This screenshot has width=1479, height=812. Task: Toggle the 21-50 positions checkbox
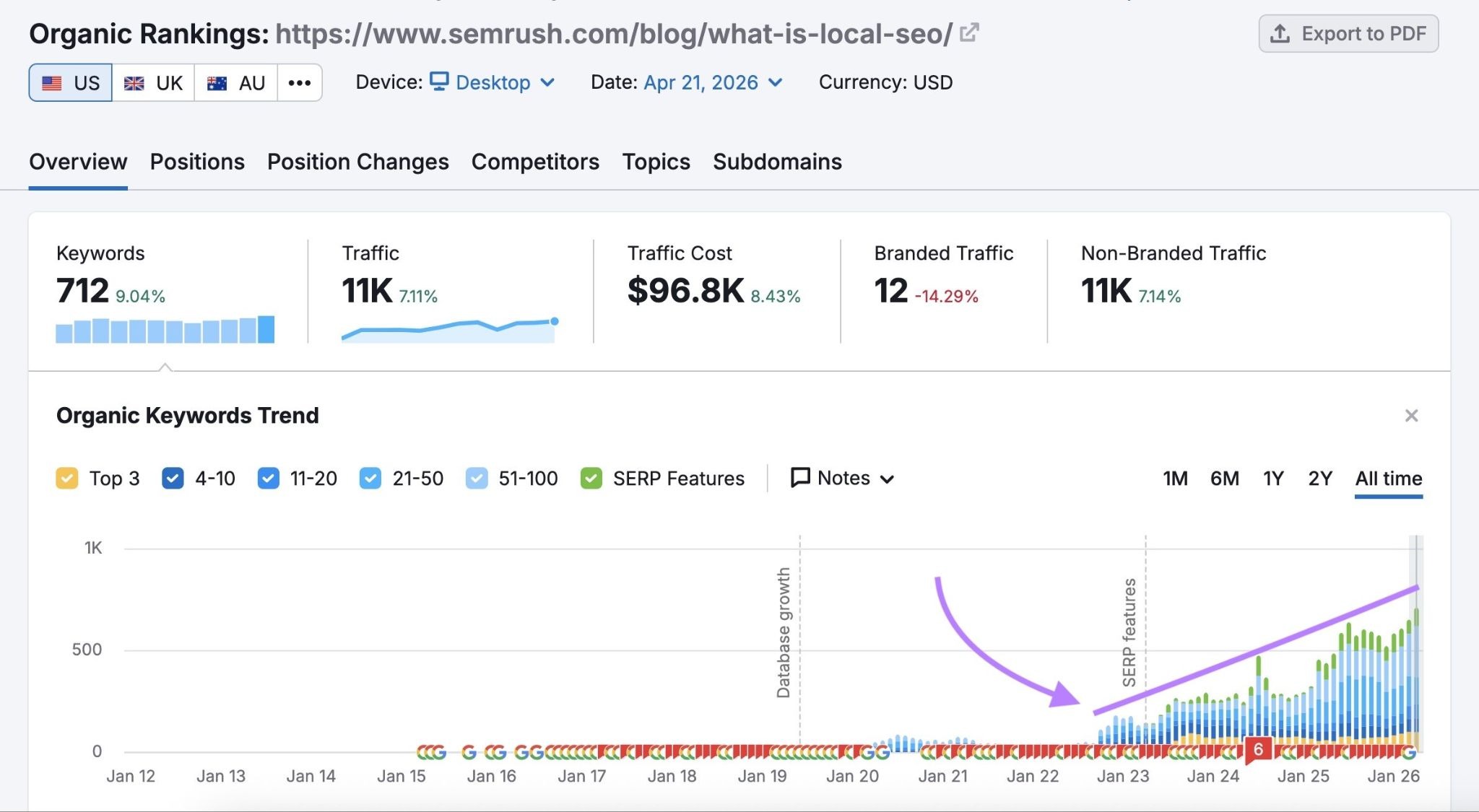[x=370, y=479]
